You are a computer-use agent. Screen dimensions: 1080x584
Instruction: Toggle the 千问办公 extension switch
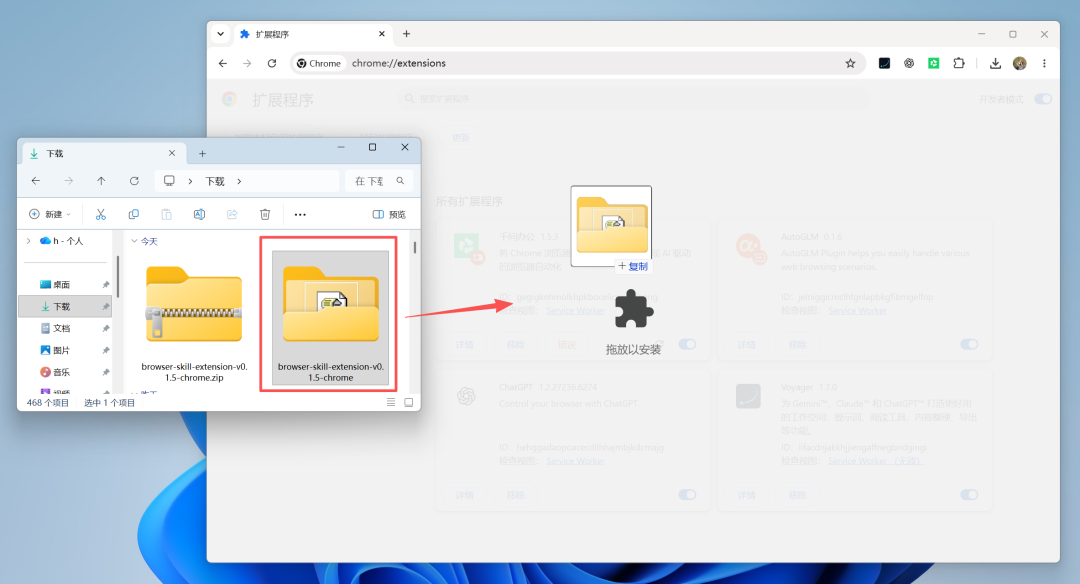tap(687, 344)
